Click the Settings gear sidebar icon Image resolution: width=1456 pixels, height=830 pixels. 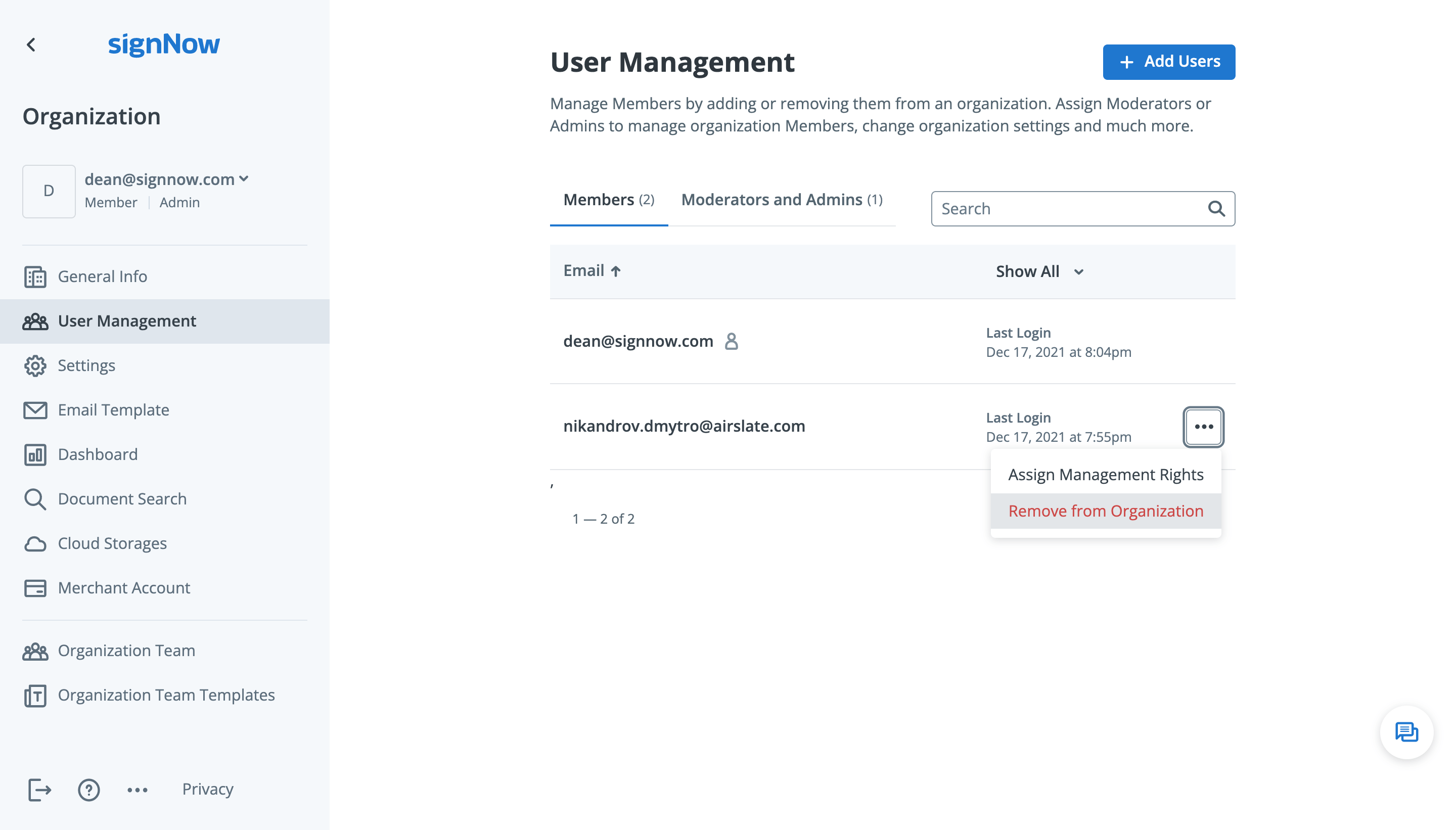point(35,365)
